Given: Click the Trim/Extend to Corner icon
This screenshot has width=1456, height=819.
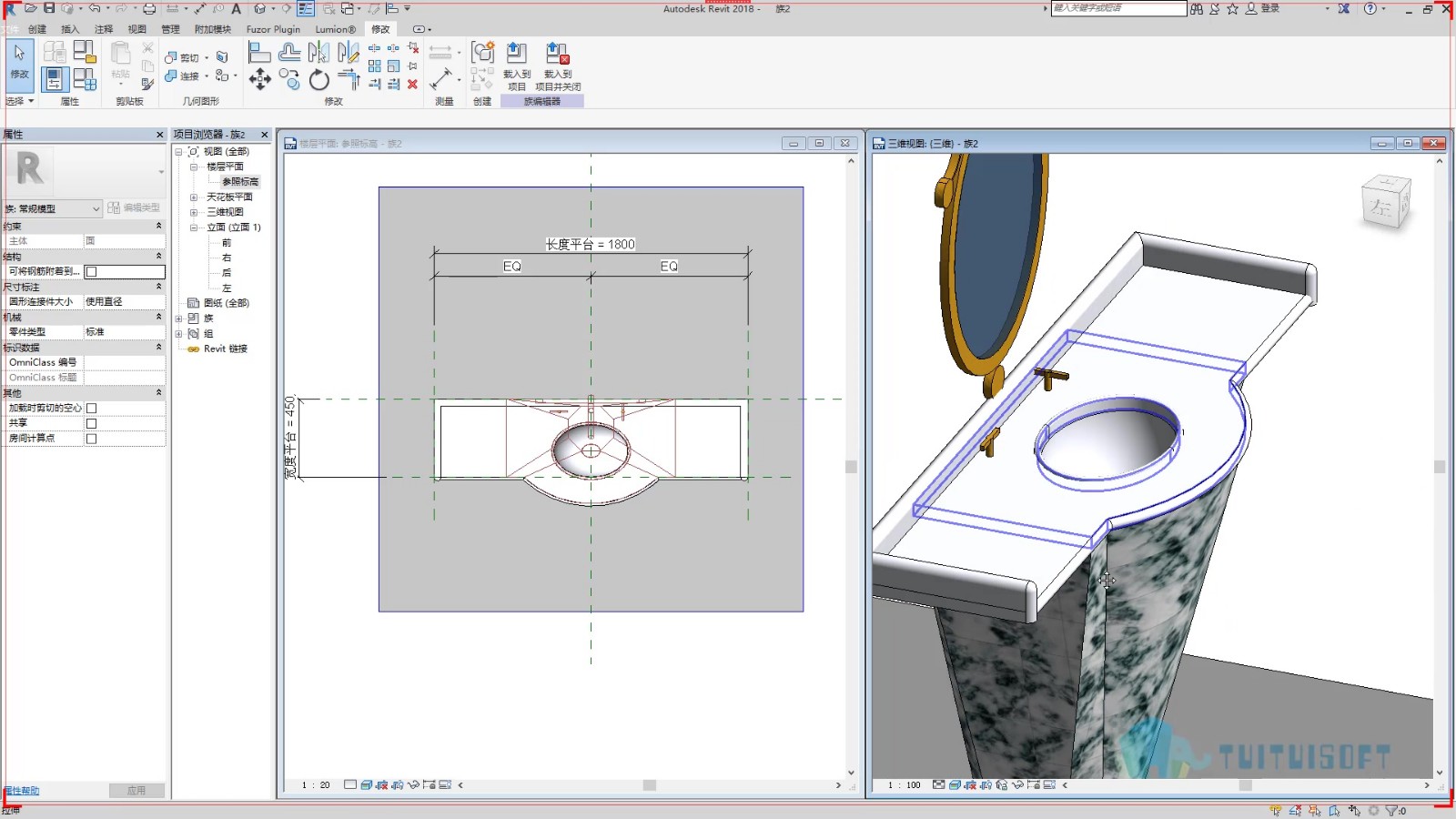Looking at the screenshot, I should pyautogui.click(x=349, y=80).
